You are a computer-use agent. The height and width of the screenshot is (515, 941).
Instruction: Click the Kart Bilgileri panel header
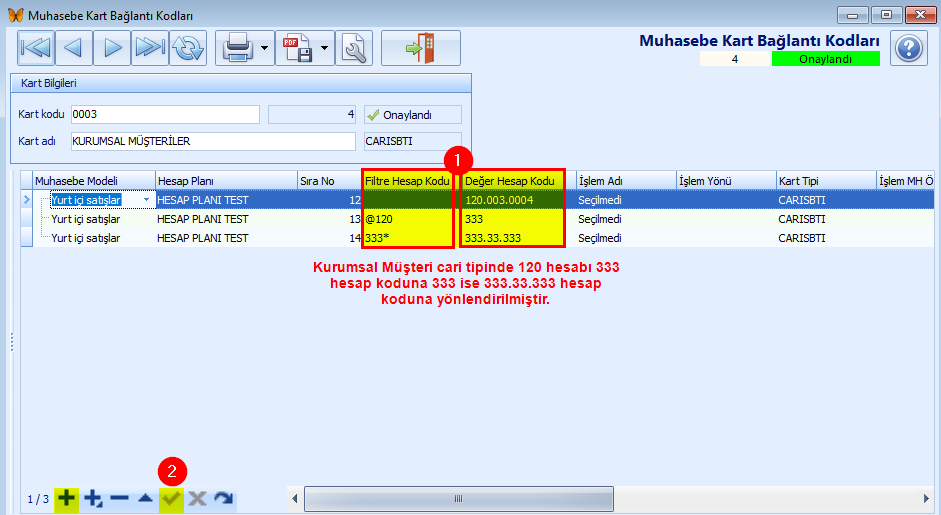click(x=241, y=83)
